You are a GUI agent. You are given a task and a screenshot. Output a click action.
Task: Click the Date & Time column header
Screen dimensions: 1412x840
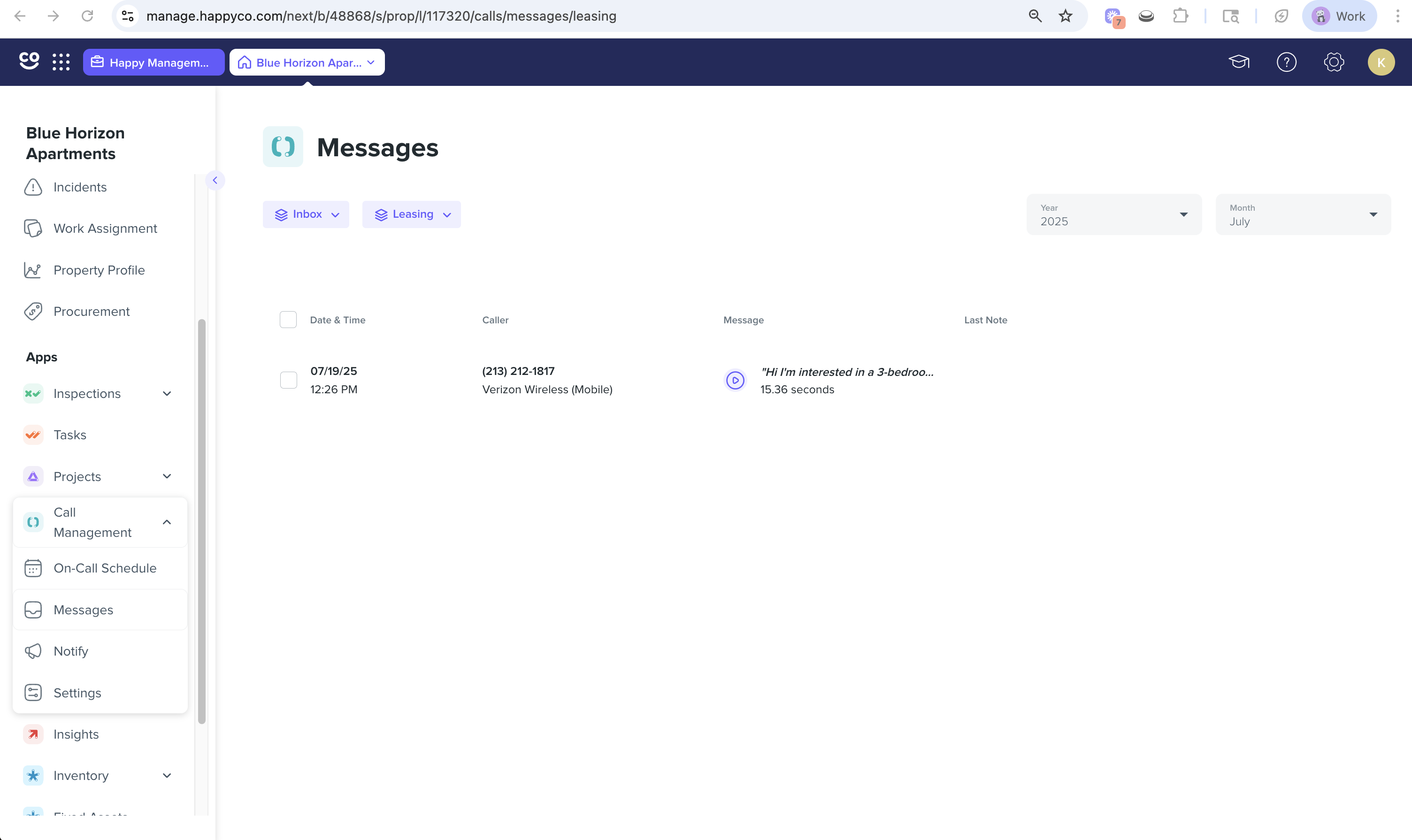pyautogui.click(x=338, y=320)
